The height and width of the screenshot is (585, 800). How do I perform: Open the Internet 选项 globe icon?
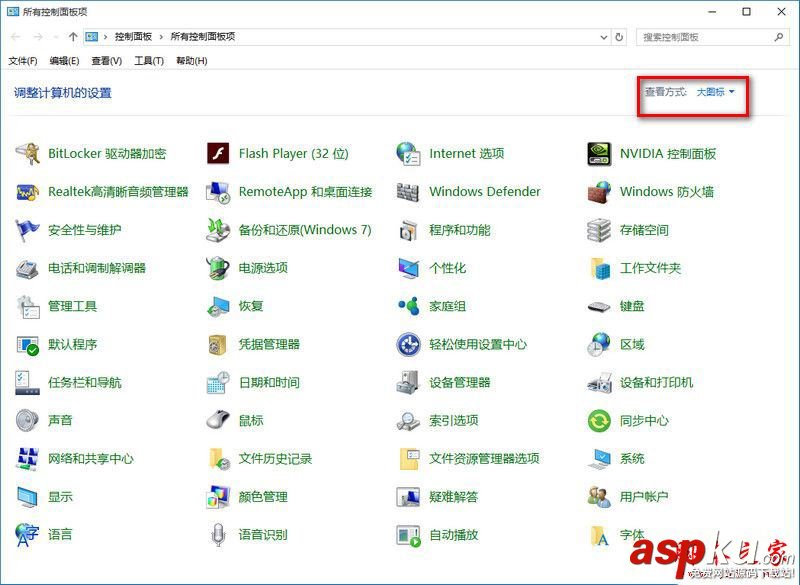(409, 154)
